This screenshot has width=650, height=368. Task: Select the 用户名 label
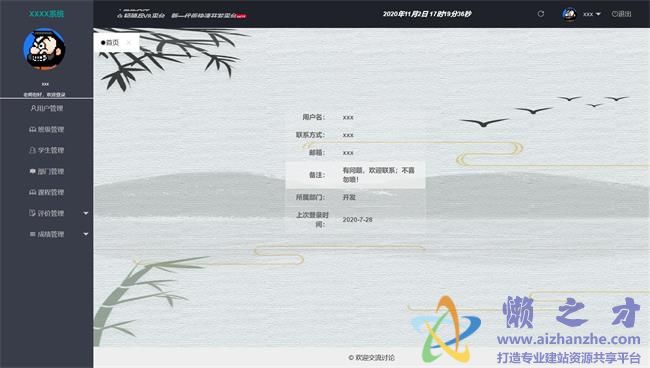[x=313, y=117]
